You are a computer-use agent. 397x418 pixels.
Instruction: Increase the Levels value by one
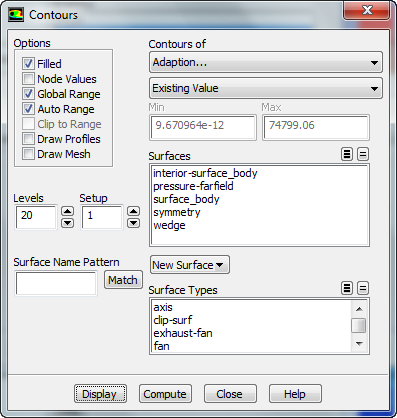click(68, 211)
